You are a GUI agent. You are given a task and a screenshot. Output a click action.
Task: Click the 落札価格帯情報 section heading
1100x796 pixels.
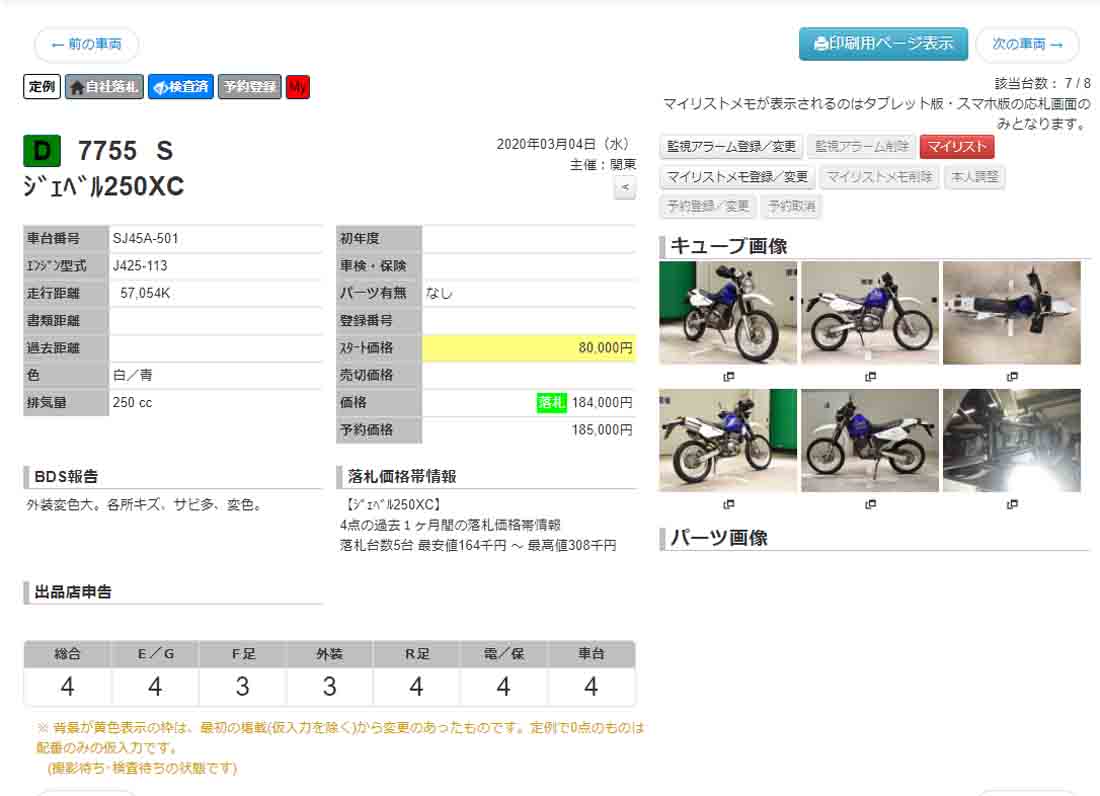402,477
